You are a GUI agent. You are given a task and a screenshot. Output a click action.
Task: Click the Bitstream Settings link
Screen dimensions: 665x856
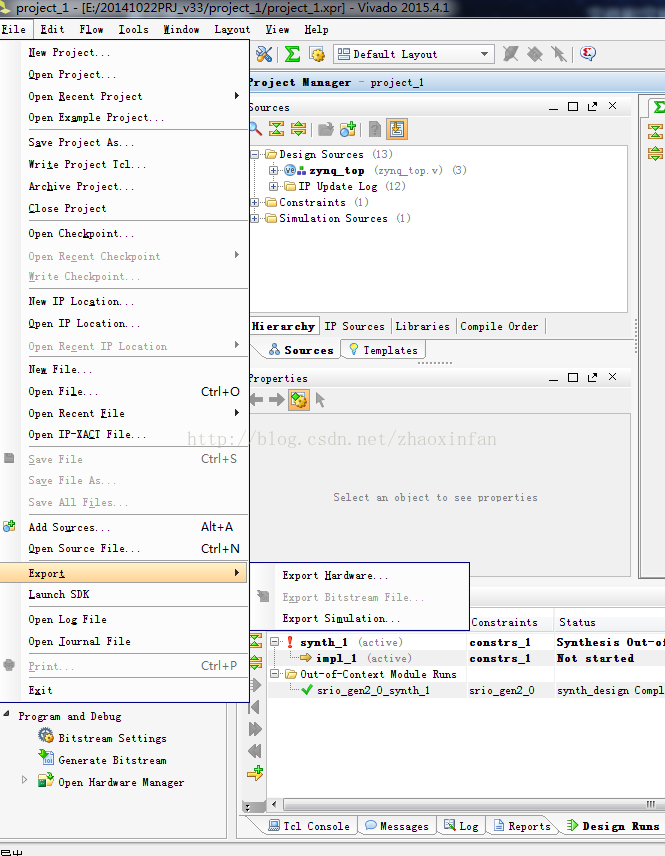point(112,738)
